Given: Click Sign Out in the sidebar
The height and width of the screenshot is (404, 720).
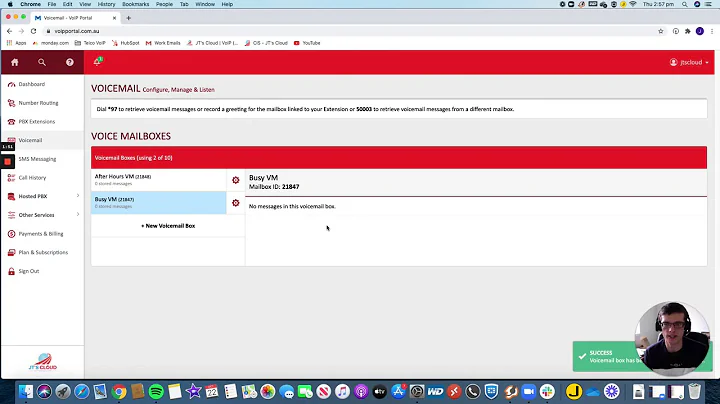Looking at the screenshot, I should tap(28, 271).
